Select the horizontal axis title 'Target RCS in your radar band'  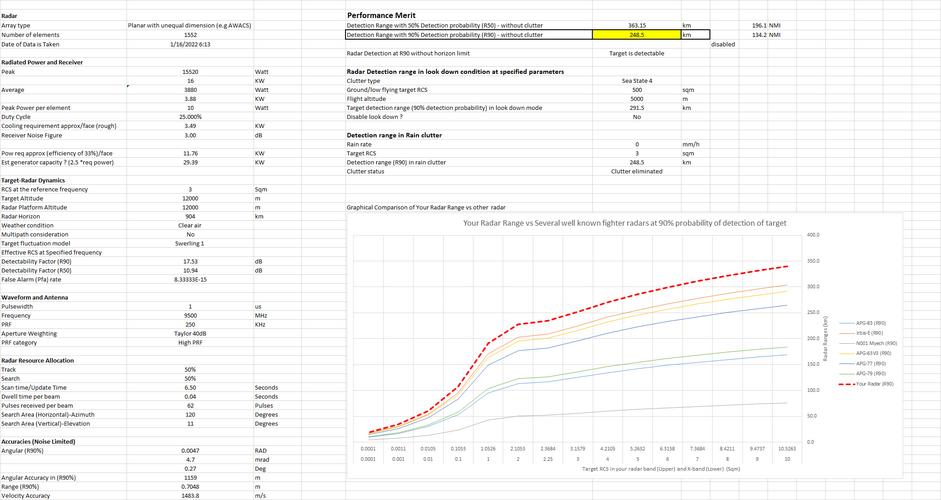[x=661, y=469]
